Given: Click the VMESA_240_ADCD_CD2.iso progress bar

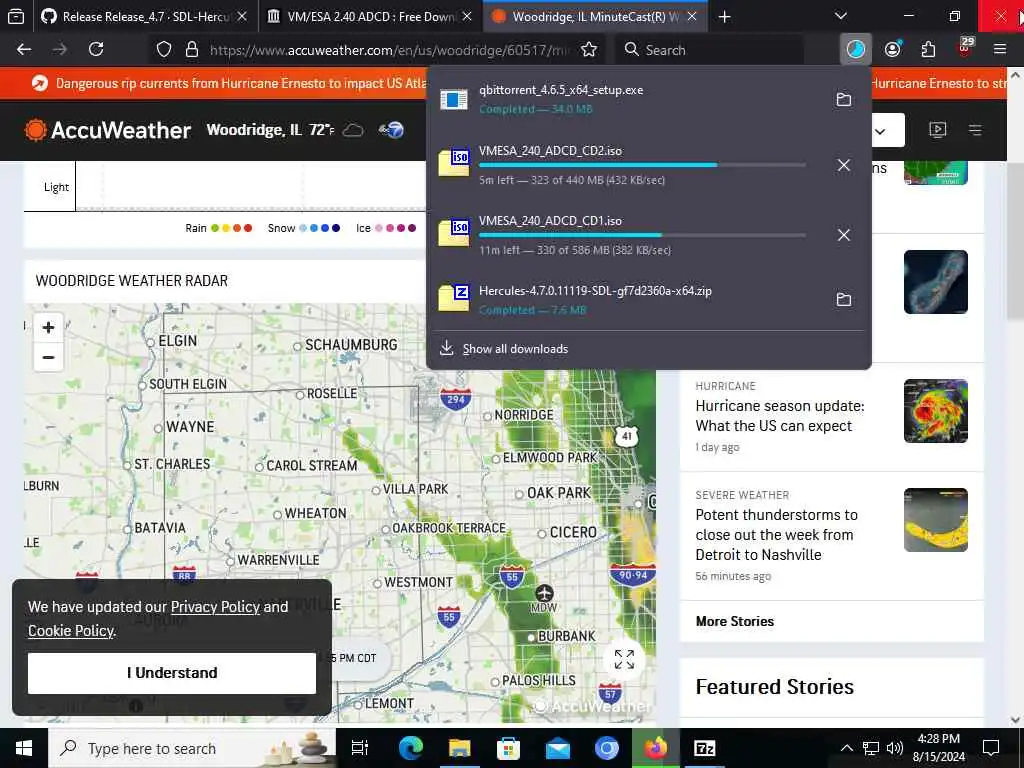Looking at the screenshot, I should click(642, 165).
